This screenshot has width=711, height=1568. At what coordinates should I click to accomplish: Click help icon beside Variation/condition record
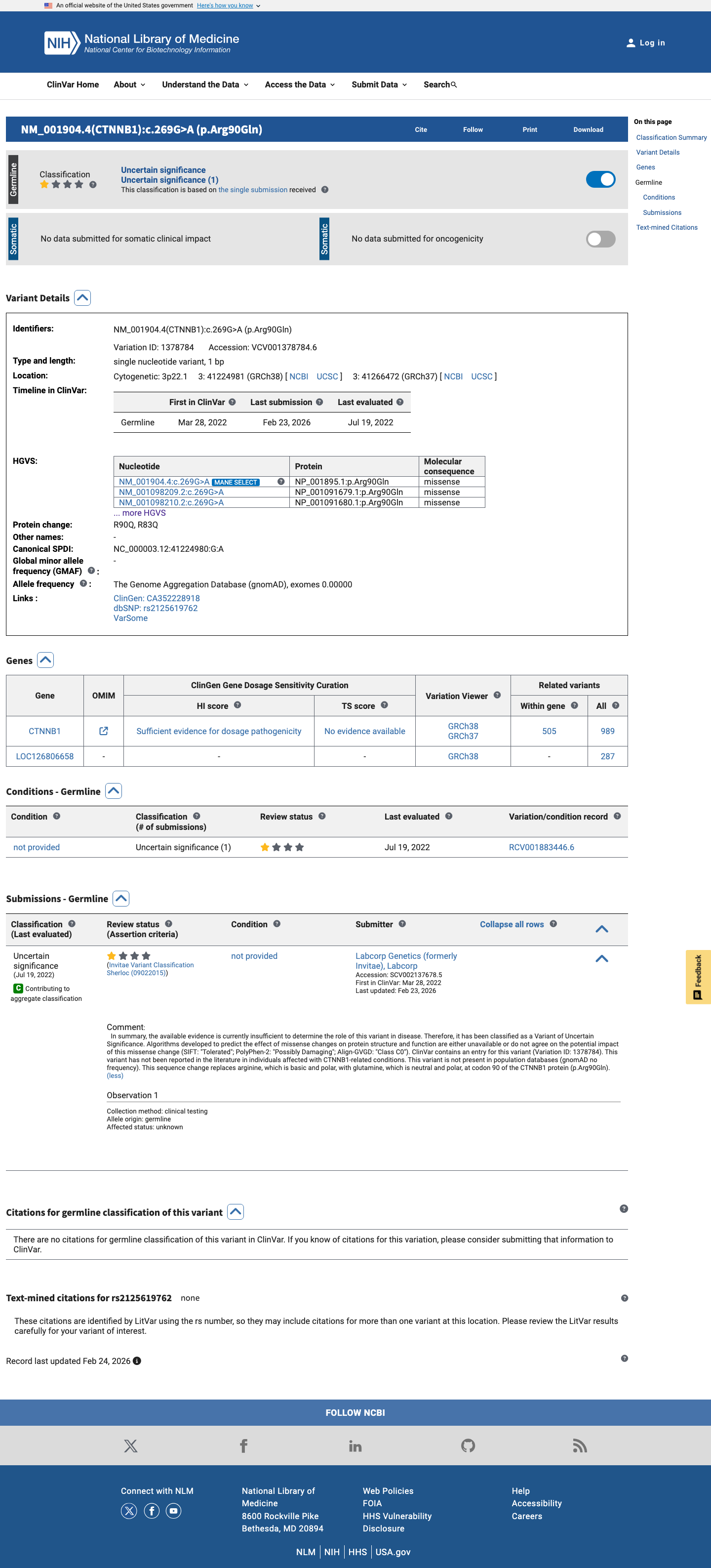617,816
